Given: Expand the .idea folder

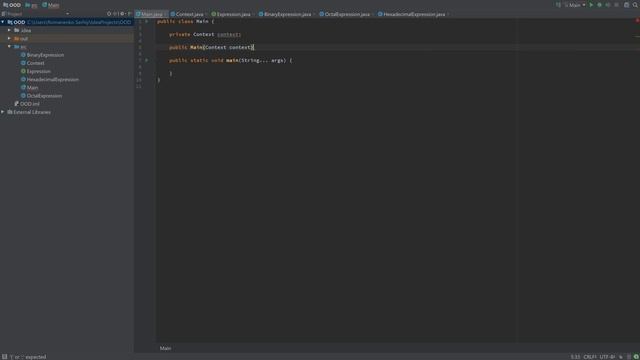Looking at the screenshot, I should 9,30.
